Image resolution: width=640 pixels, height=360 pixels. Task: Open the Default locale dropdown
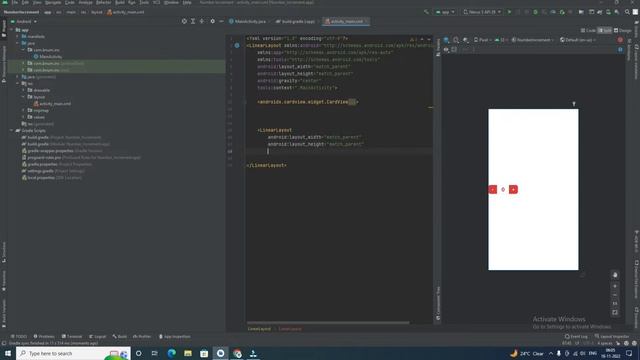point(578,40)
